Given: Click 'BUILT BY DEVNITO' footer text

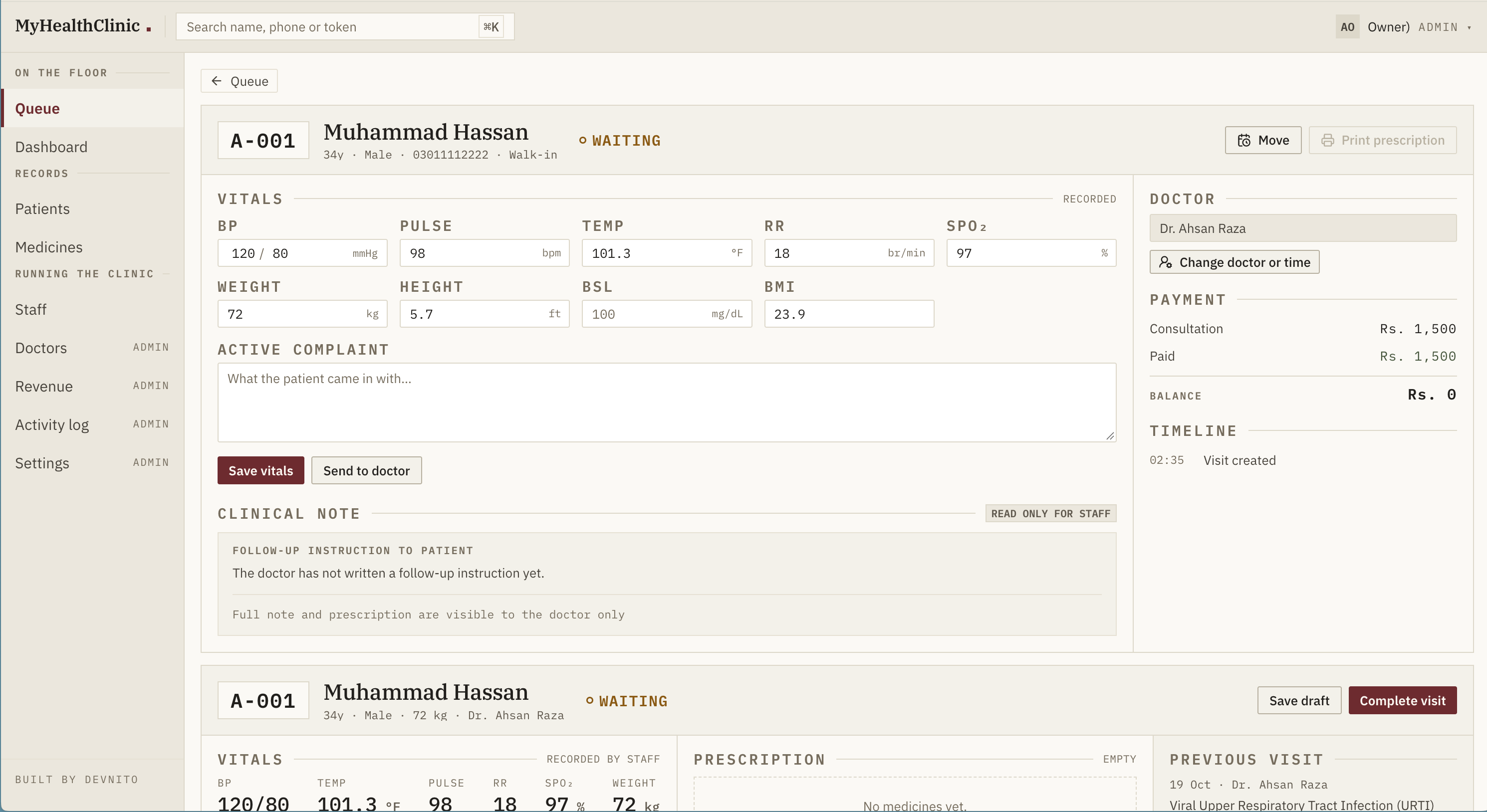Looking at the screenshot, I should pyautogui.click(x=77, y=779).
